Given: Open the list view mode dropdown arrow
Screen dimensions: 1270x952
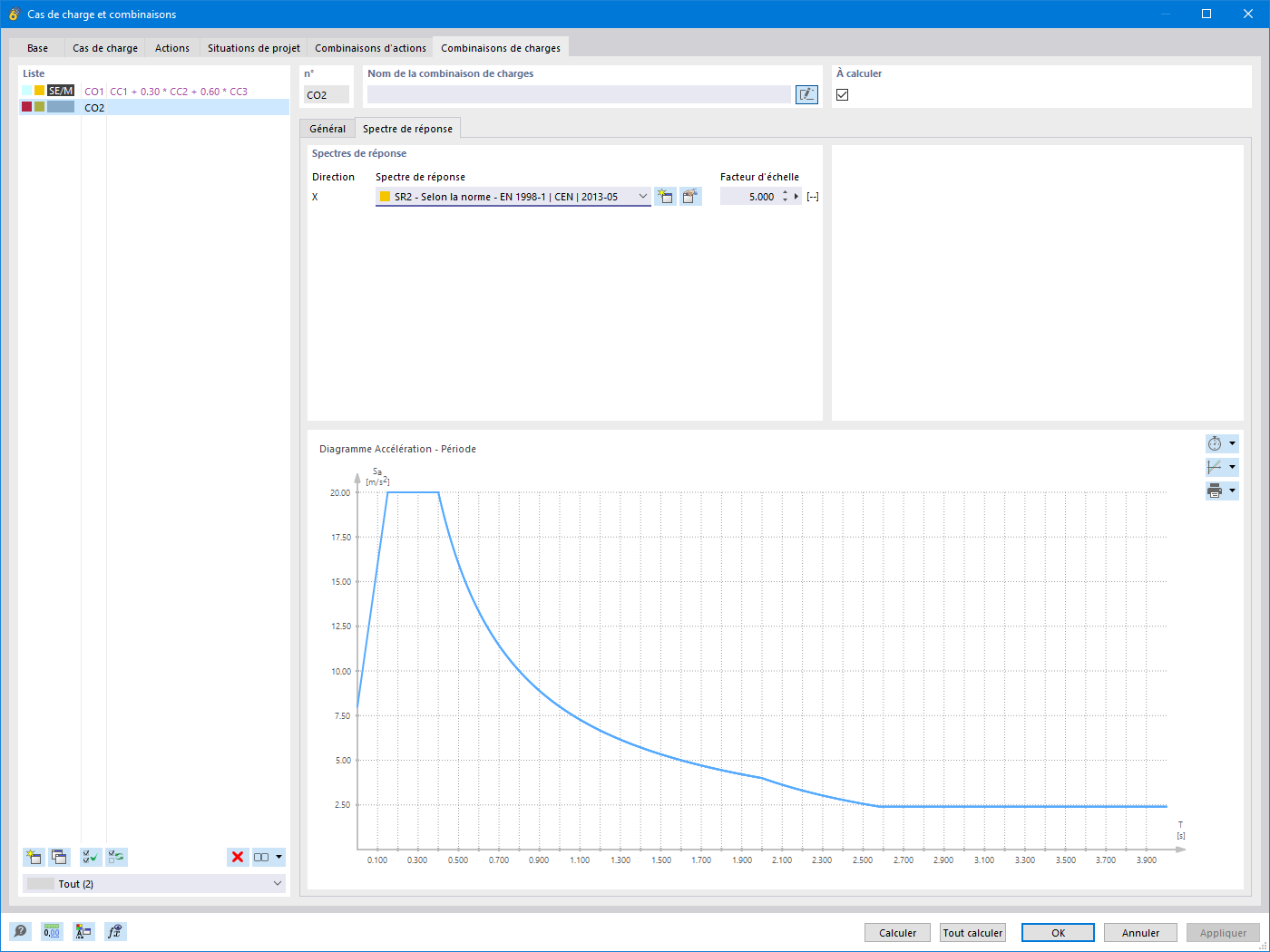Looking at the screenshot, I should 278,857.
